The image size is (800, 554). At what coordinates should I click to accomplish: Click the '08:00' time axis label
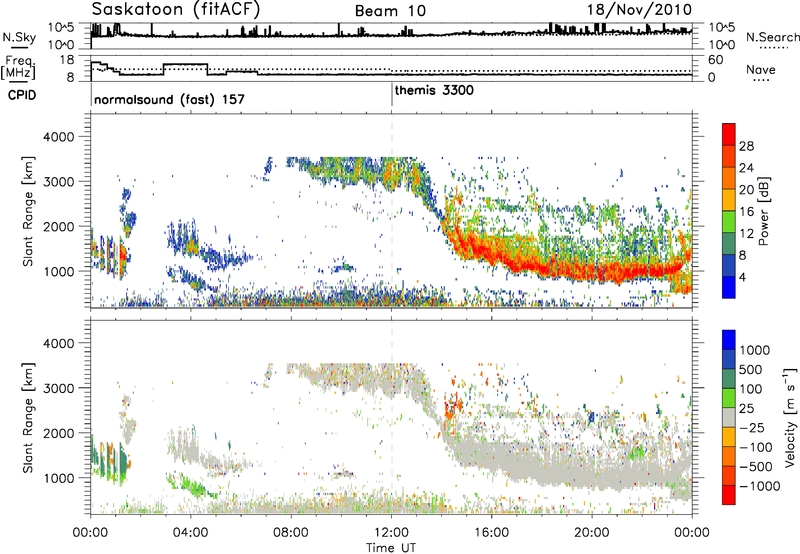pos(291,533)
